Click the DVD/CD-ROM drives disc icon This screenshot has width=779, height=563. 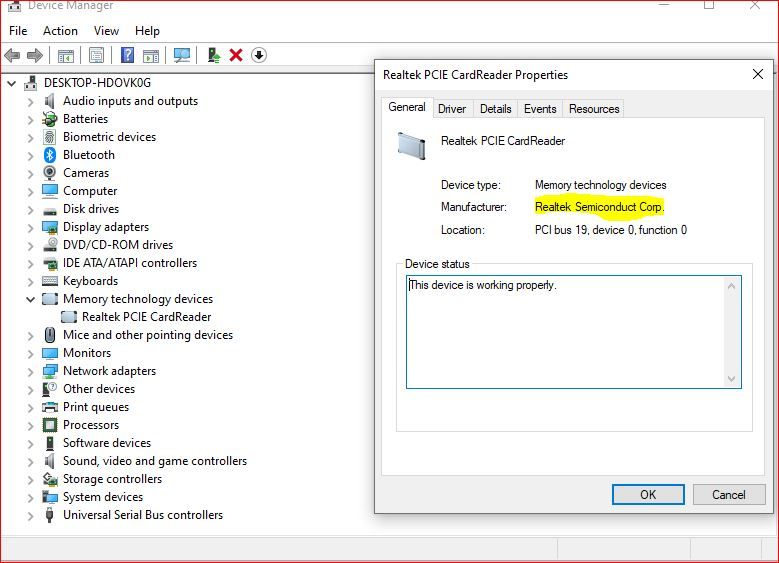(50, 245)
